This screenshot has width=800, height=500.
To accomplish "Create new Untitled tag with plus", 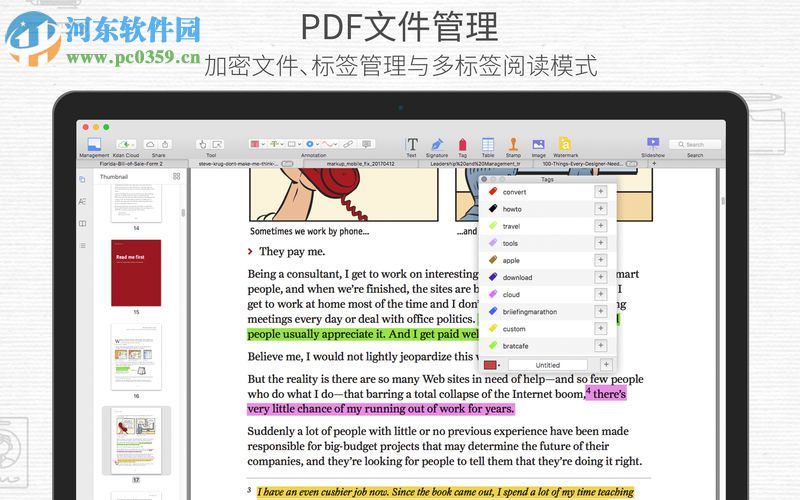I will point(606,365).
